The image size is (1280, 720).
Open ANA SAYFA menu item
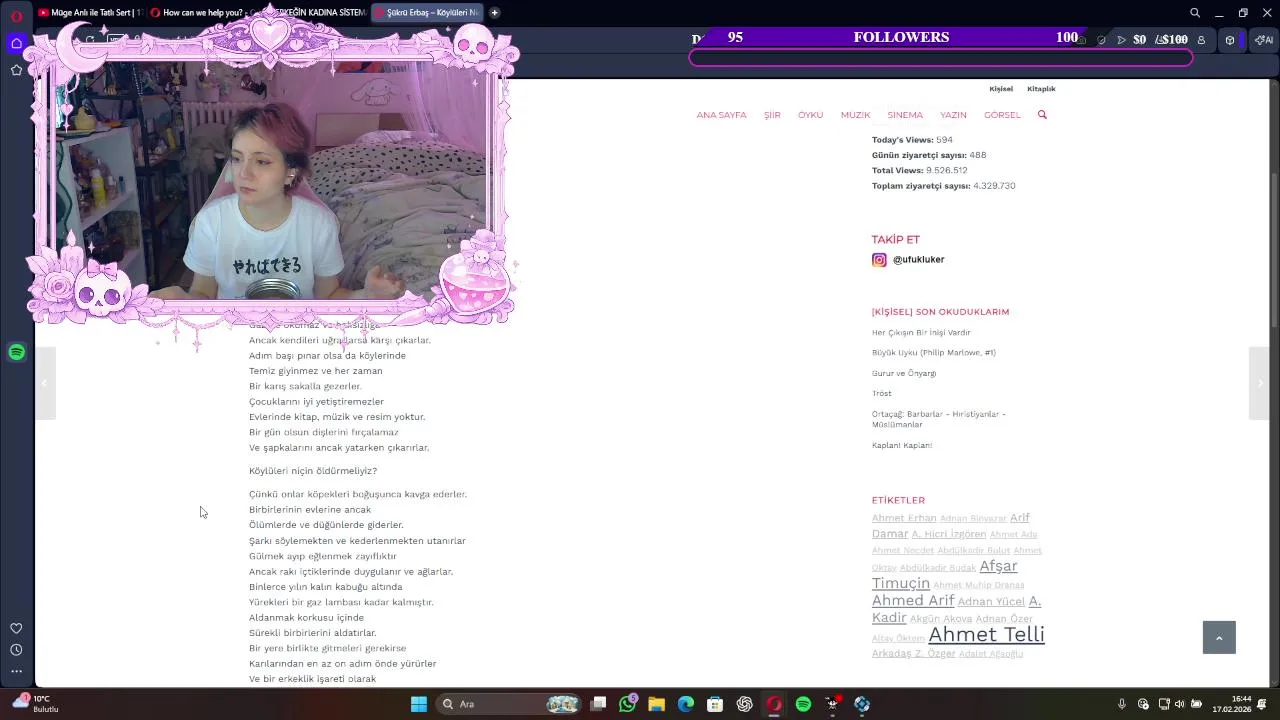coord(721,115)
